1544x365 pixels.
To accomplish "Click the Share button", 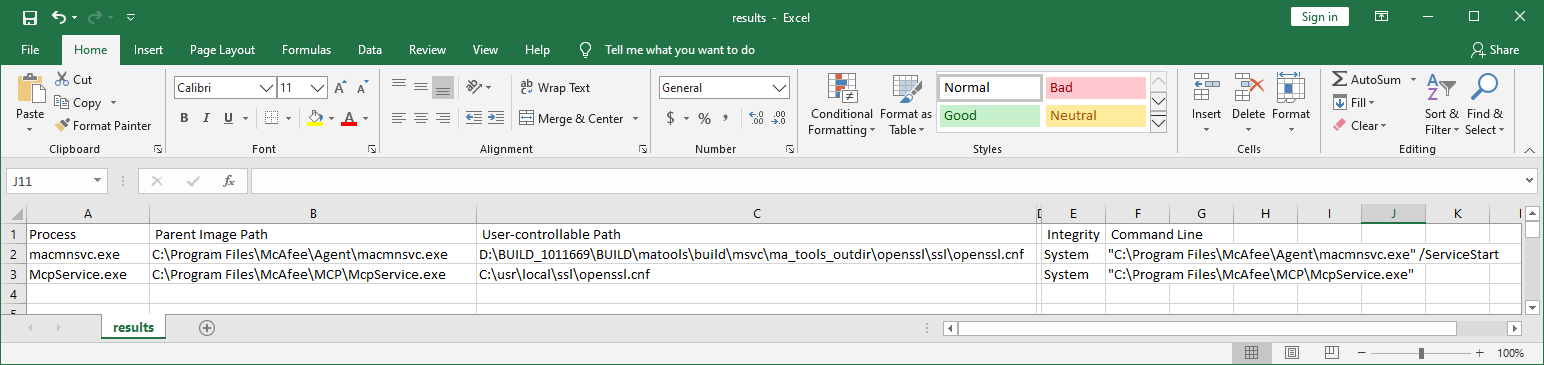I will pyautogui.click(x=1495, y=50).
